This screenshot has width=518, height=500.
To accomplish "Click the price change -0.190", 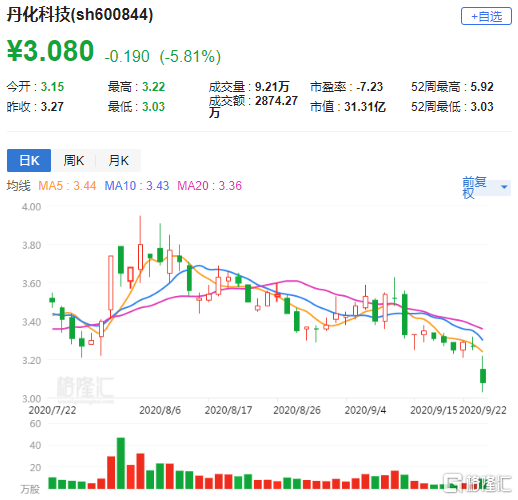I will (x=127, y=56).
